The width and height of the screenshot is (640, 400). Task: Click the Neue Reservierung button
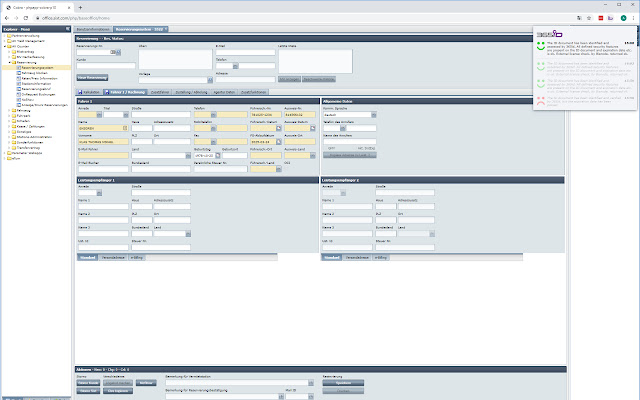91,76
